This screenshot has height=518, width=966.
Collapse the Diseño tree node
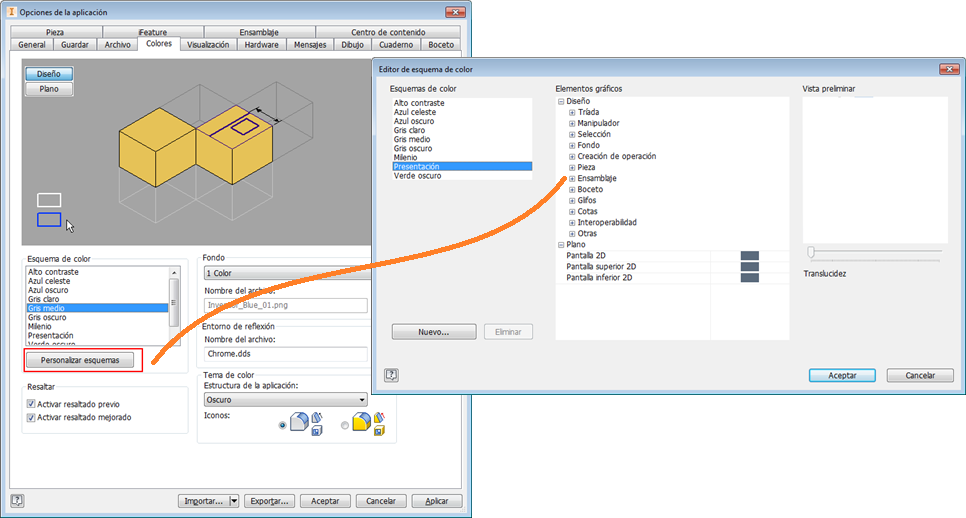561,101
